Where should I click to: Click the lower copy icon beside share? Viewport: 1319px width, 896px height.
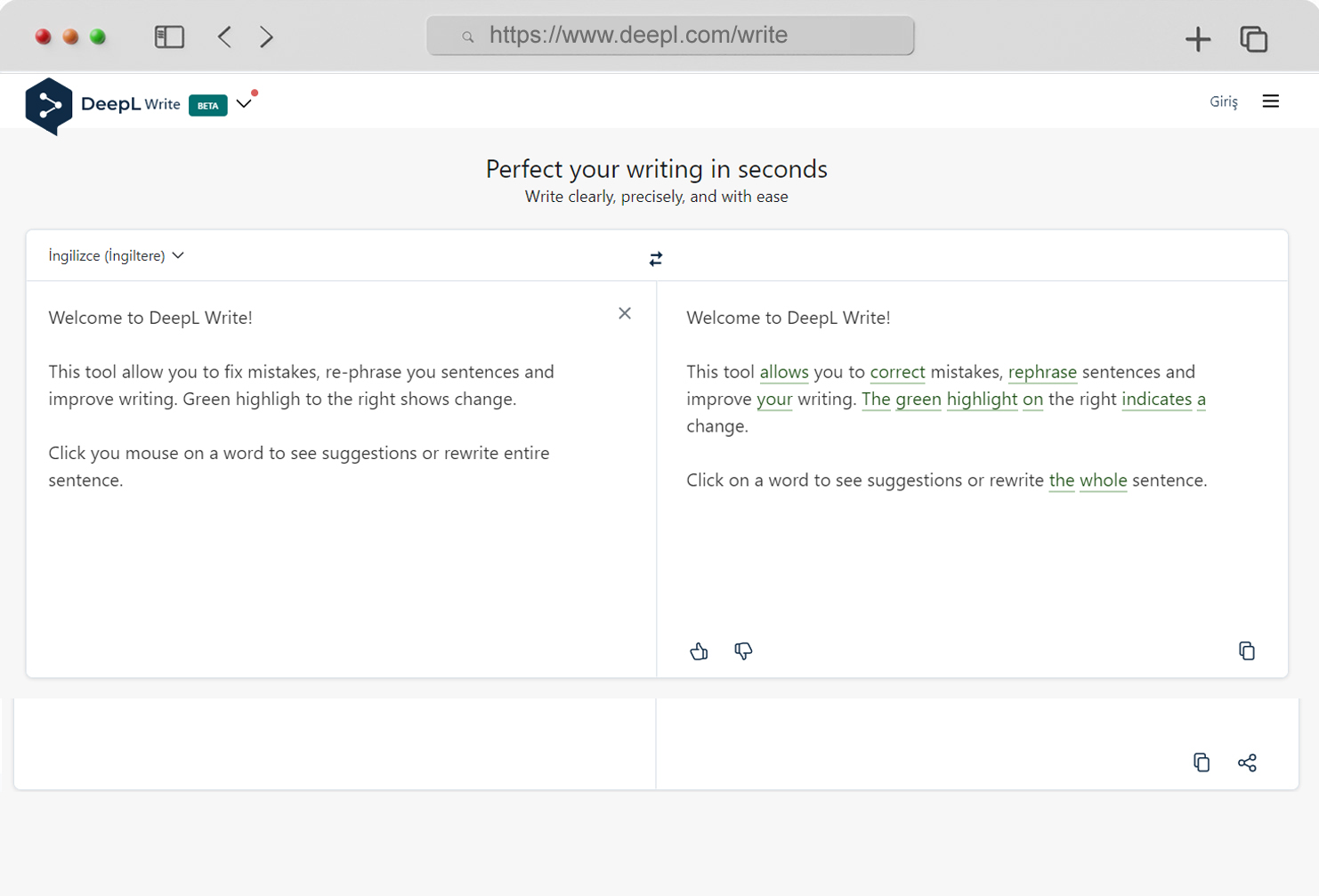pyautogui.click(x=1202, y=763)
